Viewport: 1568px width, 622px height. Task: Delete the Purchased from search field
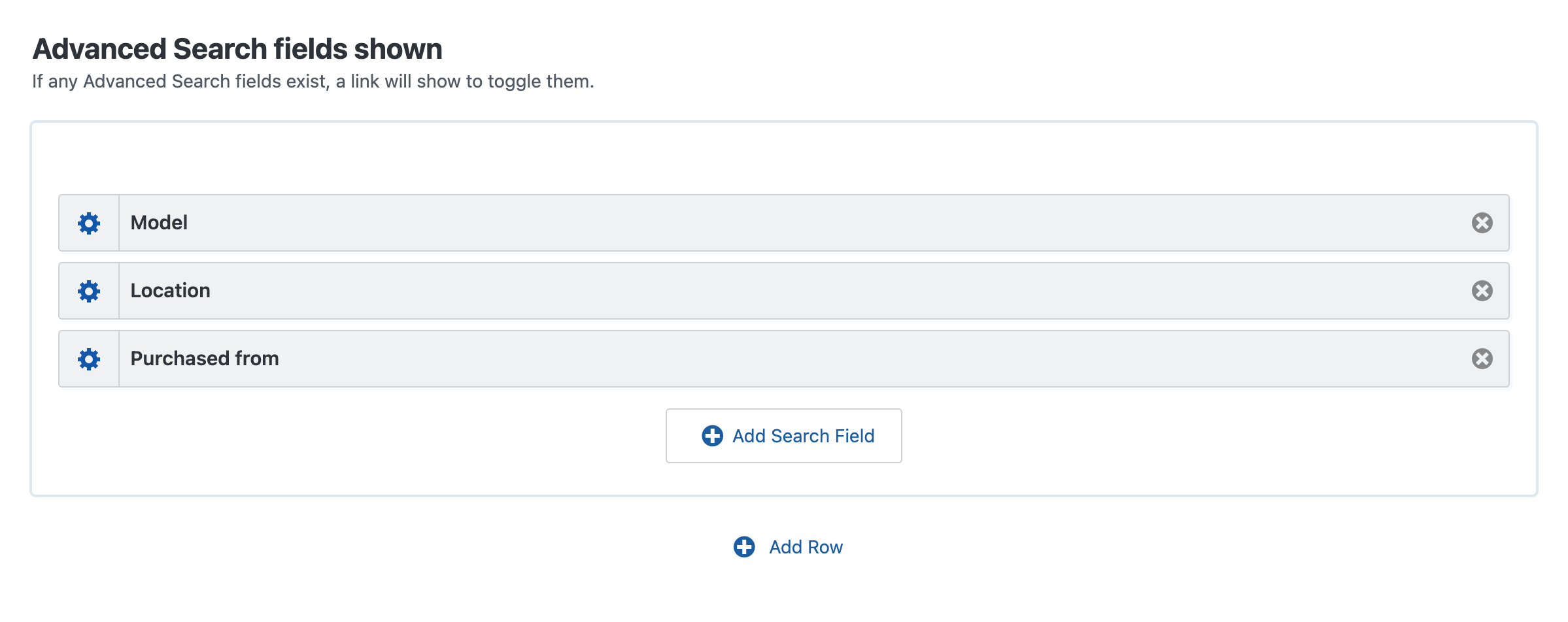pyautogui.click(x=1482, y=359)
